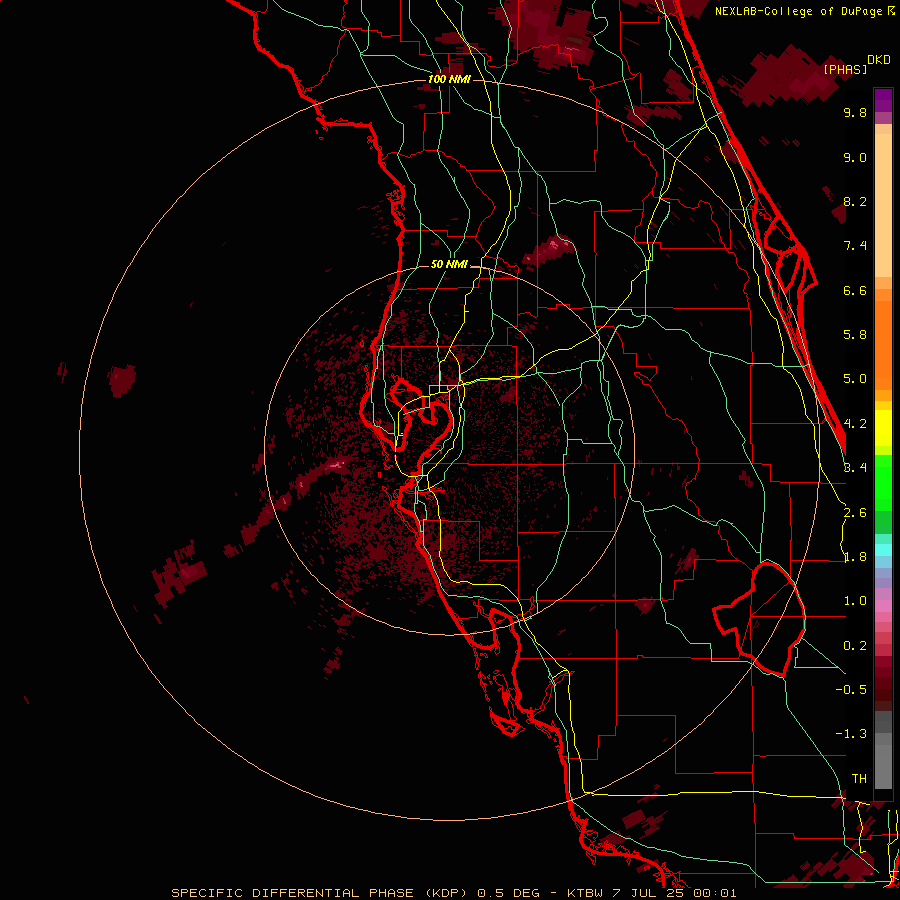Click the 5.0 value on color scale
The width and height of the screenshot is (900, 900).
(855, 379)
